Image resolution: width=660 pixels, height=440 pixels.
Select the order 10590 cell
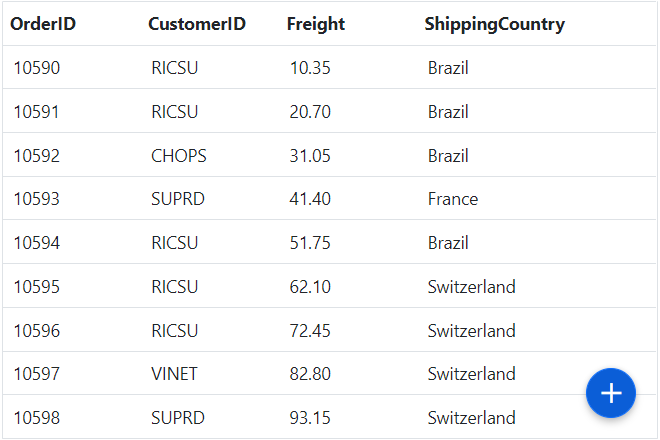point(36,68)
